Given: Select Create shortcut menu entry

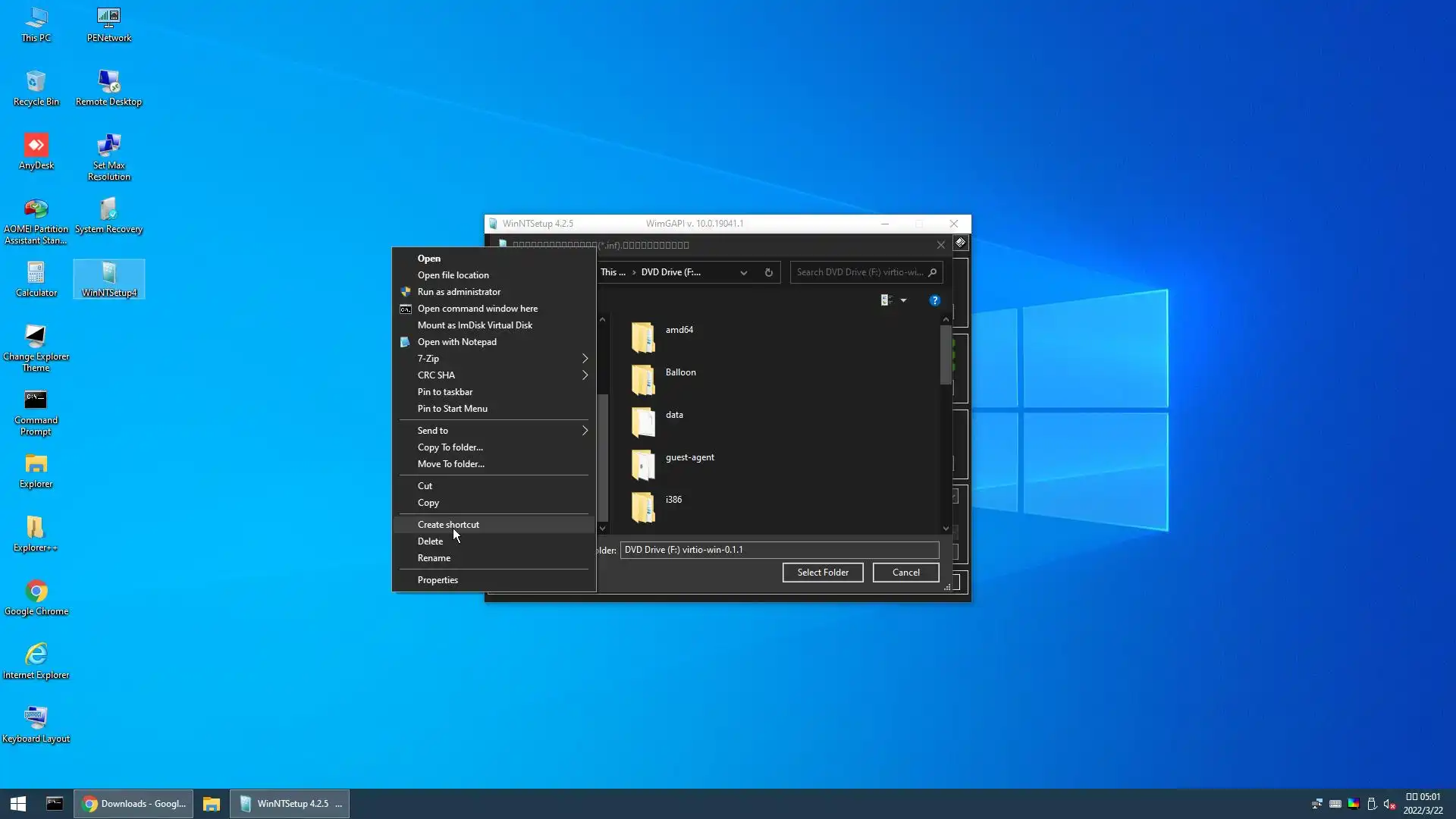Looking at the screenshot, I should 448,525.
